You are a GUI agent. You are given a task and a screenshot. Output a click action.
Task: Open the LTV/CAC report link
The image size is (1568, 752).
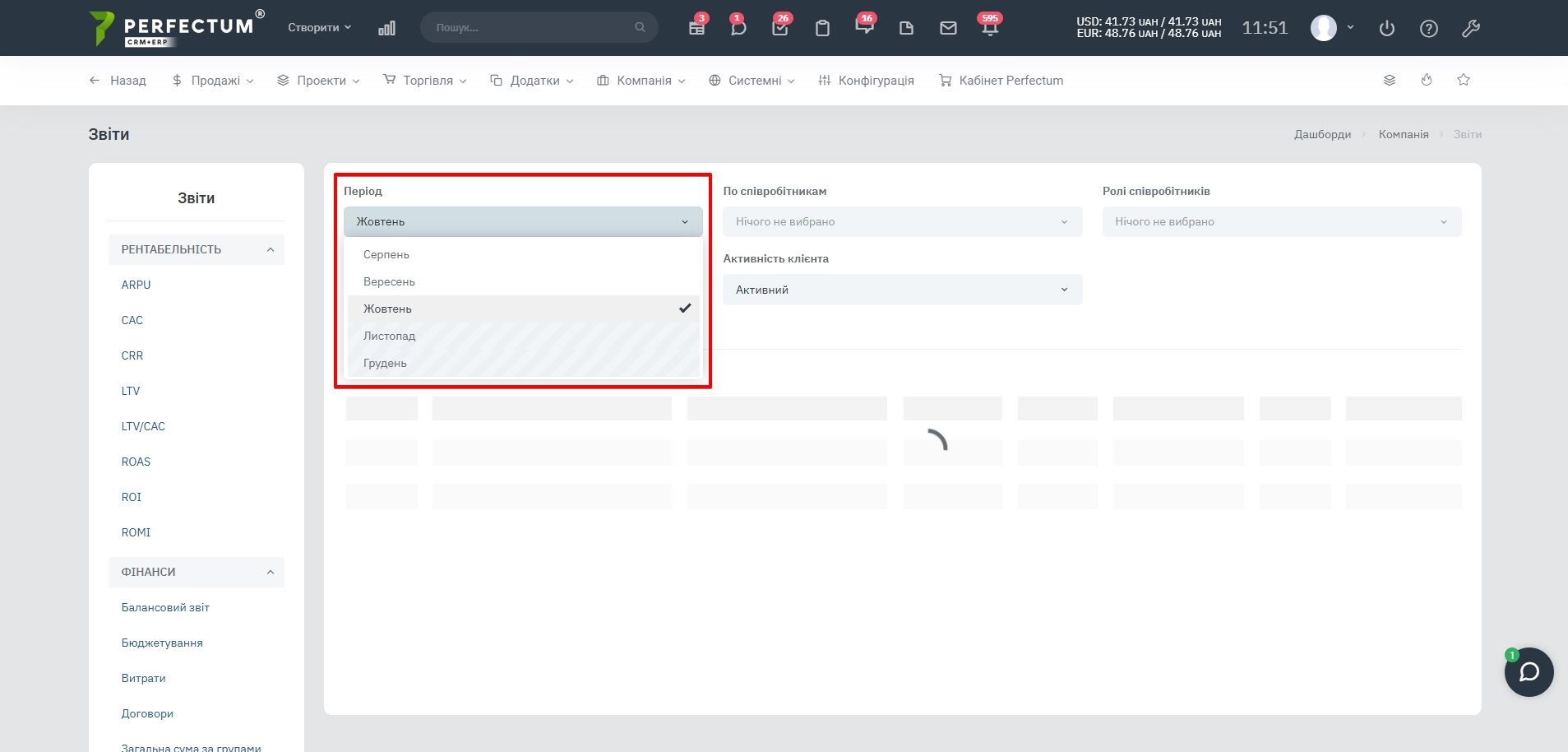[x=143, y=426]
